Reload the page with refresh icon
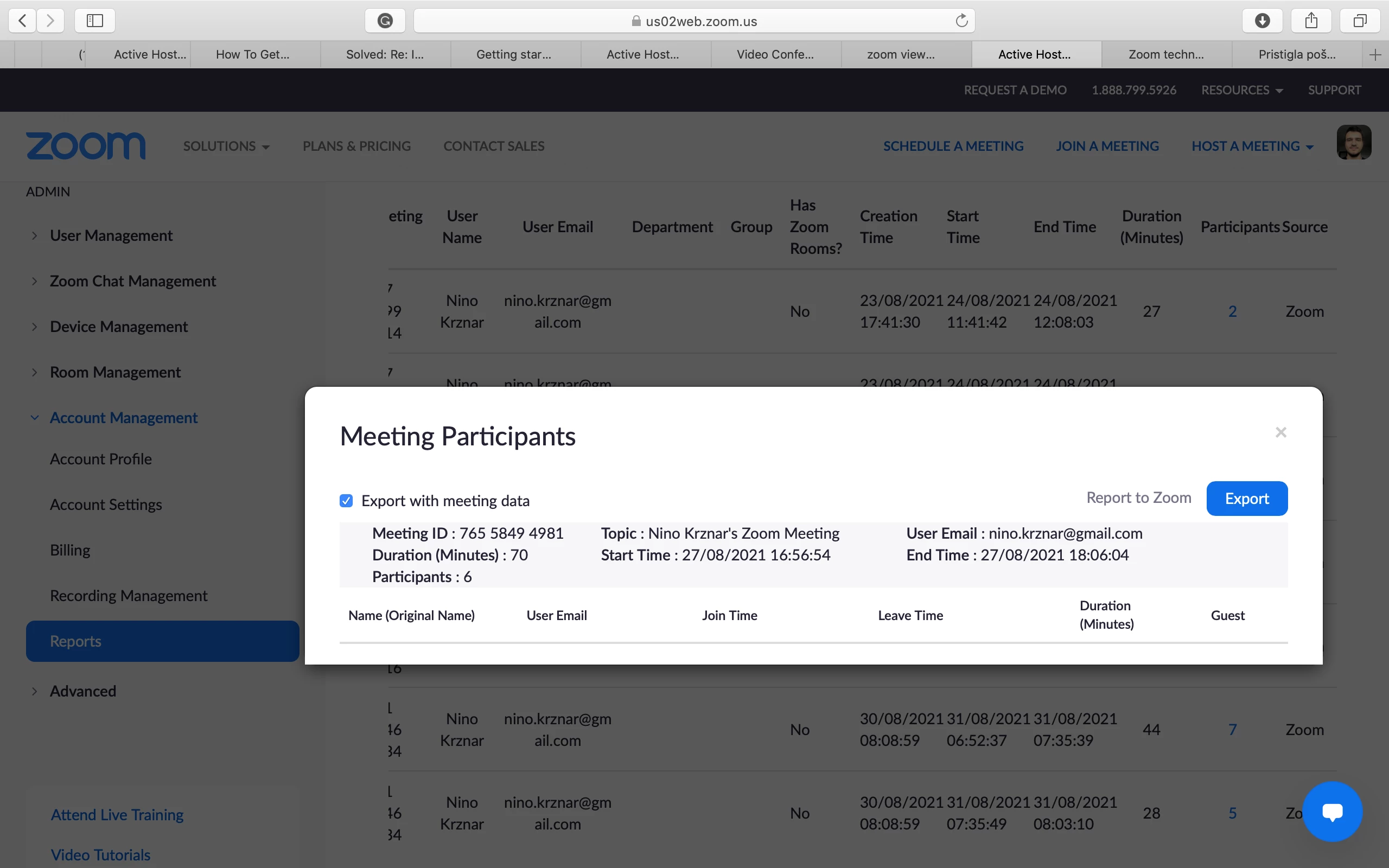Screen dimensions: 1389x868 coord(961,21)
